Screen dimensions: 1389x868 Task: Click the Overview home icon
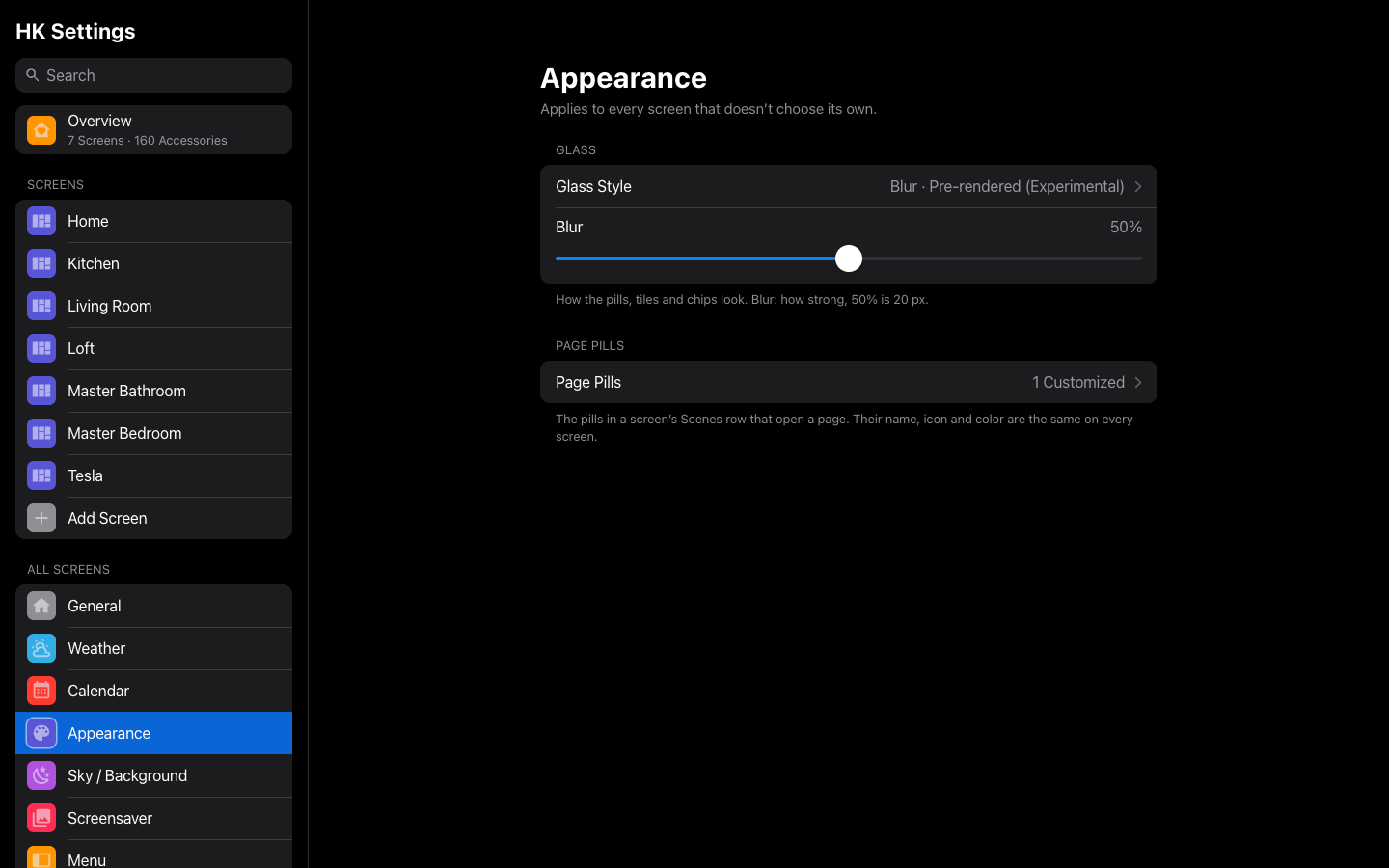tap(41, 130)
